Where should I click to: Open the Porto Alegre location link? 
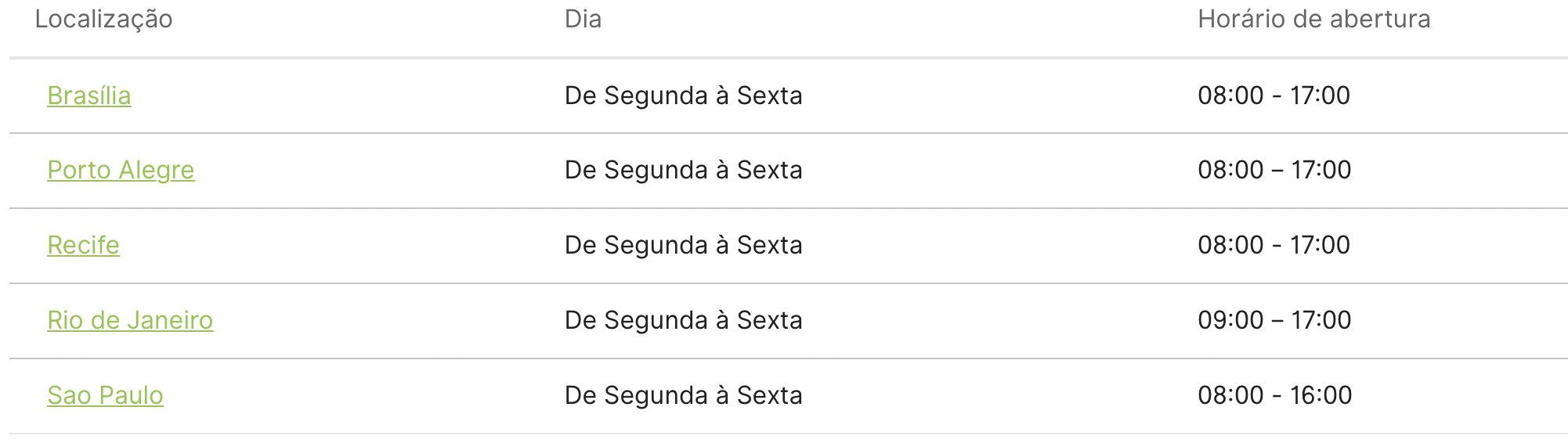(121, 170)
